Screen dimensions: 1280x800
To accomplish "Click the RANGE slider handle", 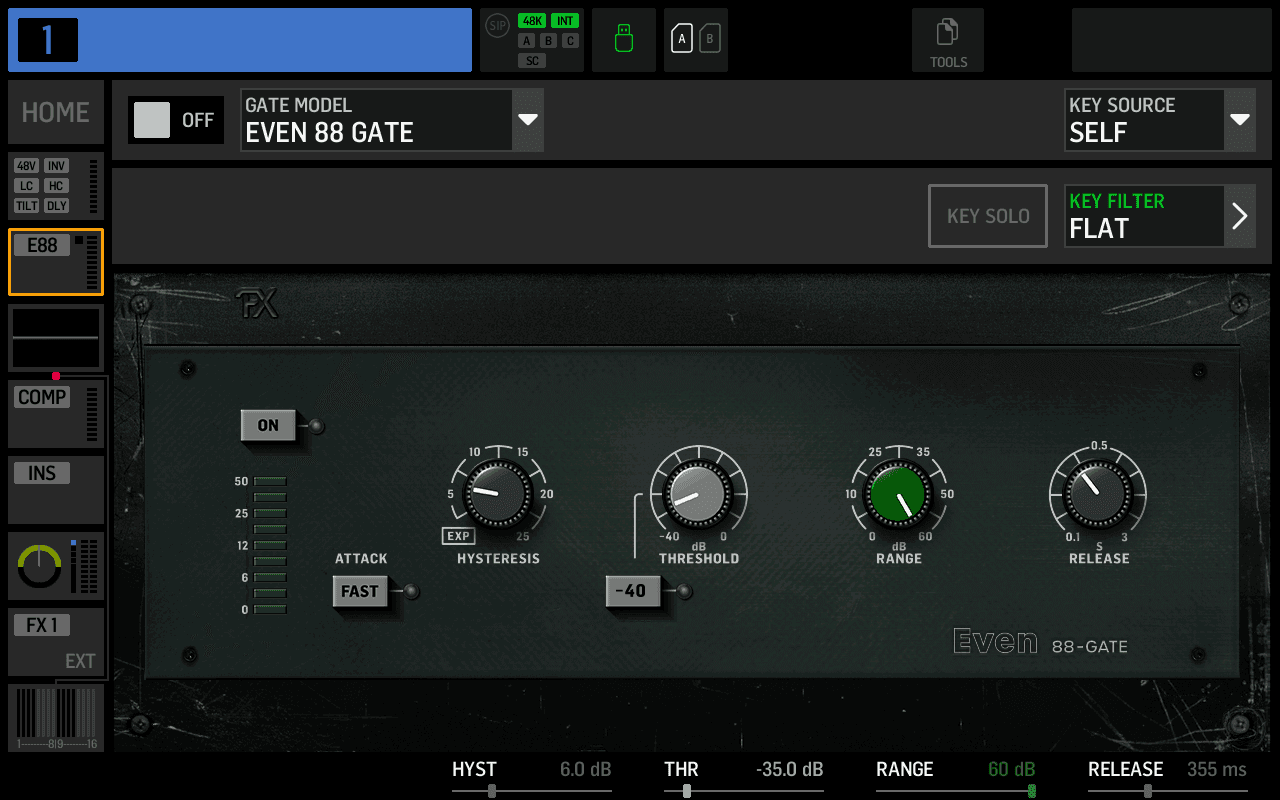I will tap(1031, 791).
